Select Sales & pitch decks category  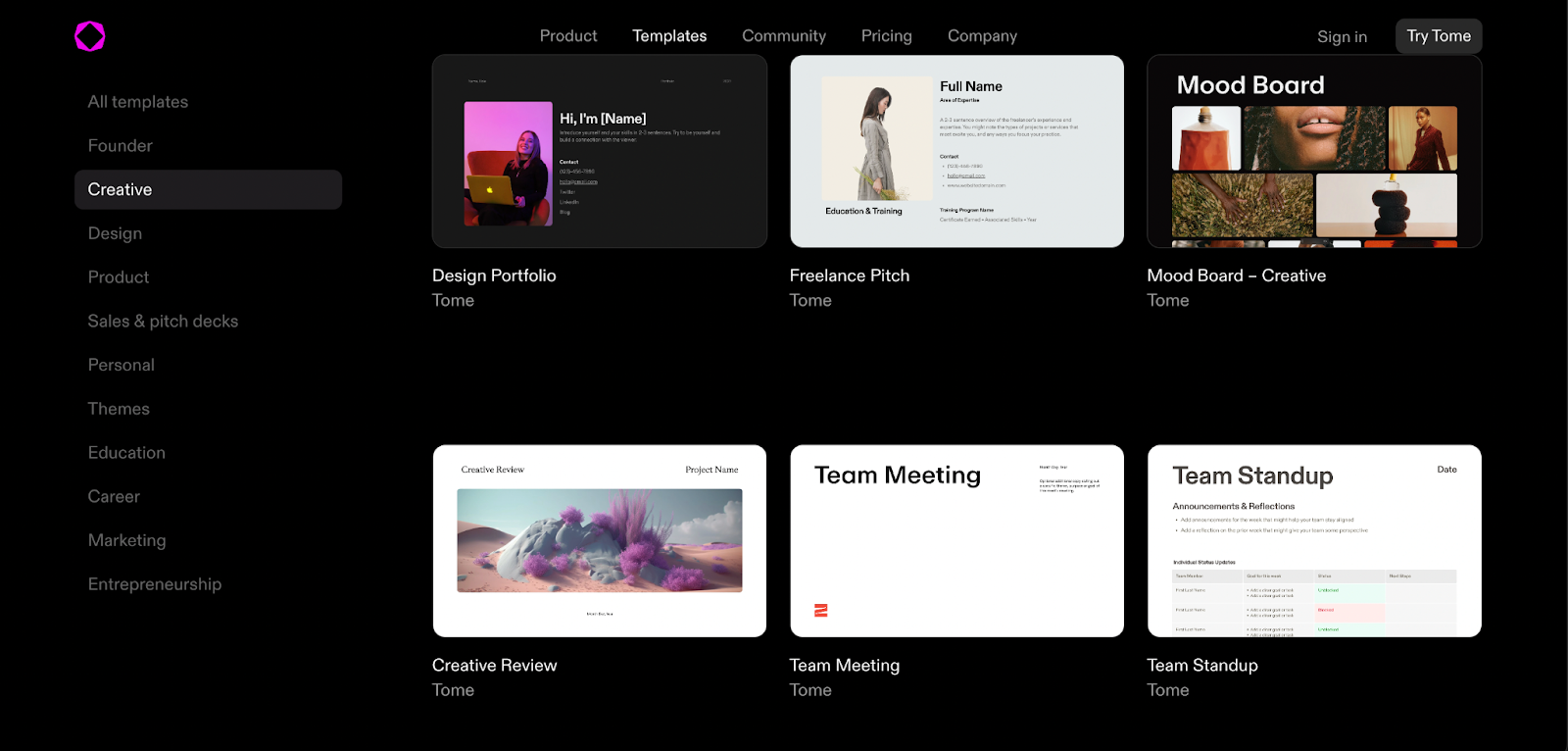[163, 321]
